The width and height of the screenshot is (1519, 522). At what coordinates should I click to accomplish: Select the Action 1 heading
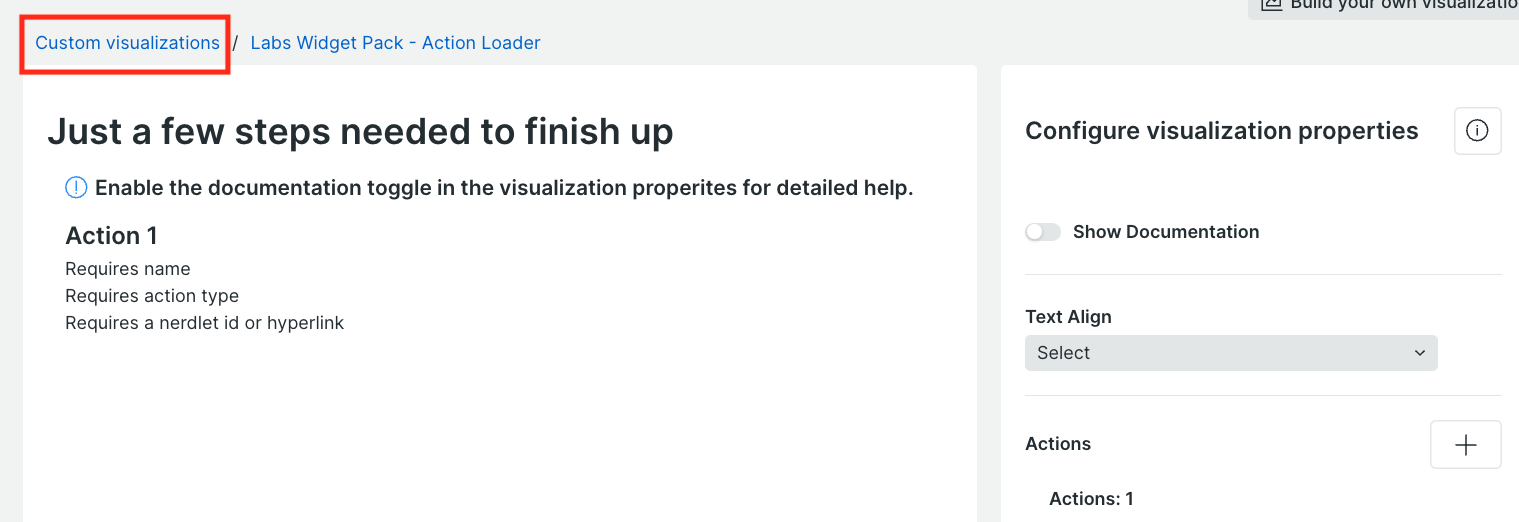point(111,236)
